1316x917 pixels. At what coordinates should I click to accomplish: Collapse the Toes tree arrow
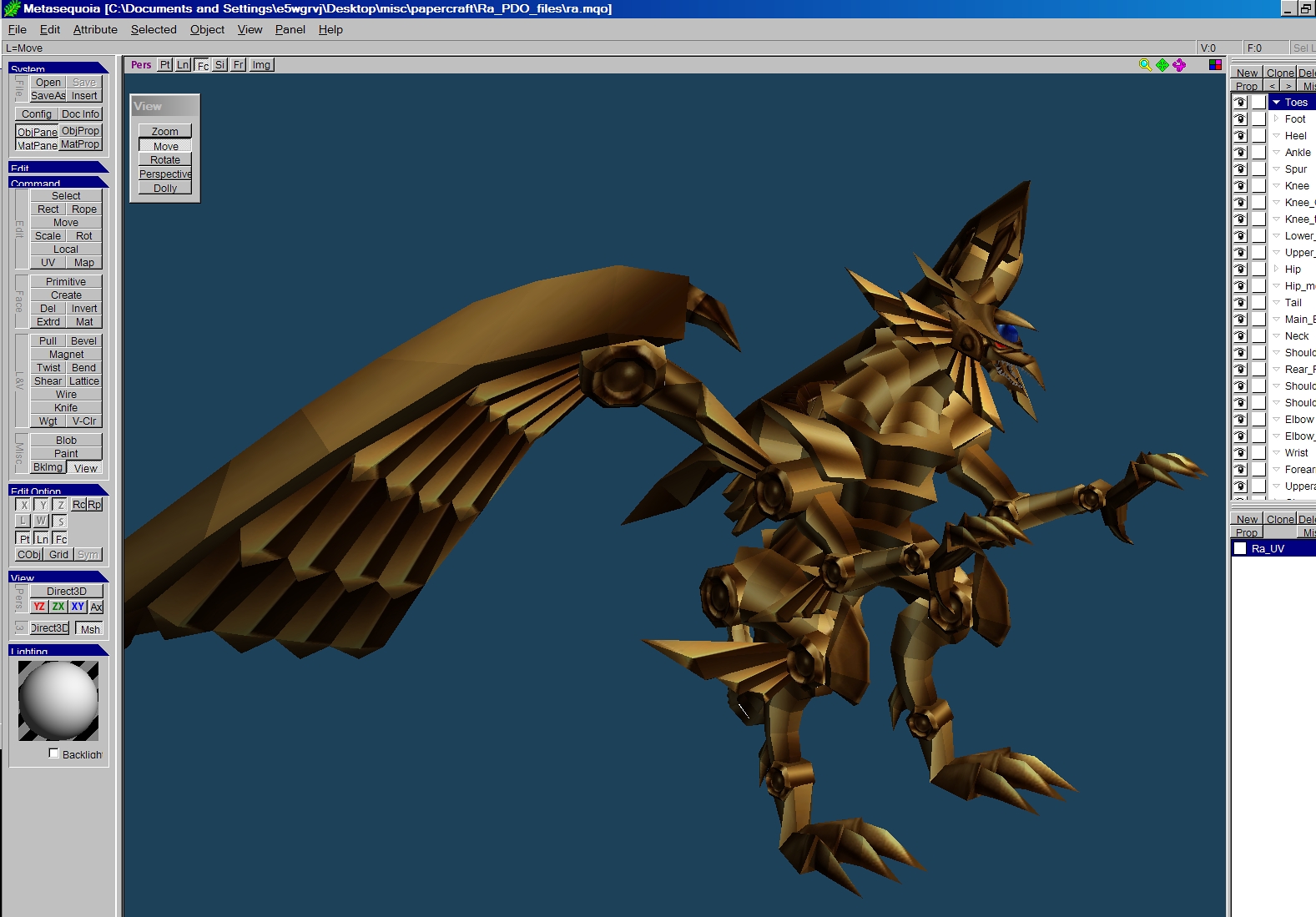1276,102
